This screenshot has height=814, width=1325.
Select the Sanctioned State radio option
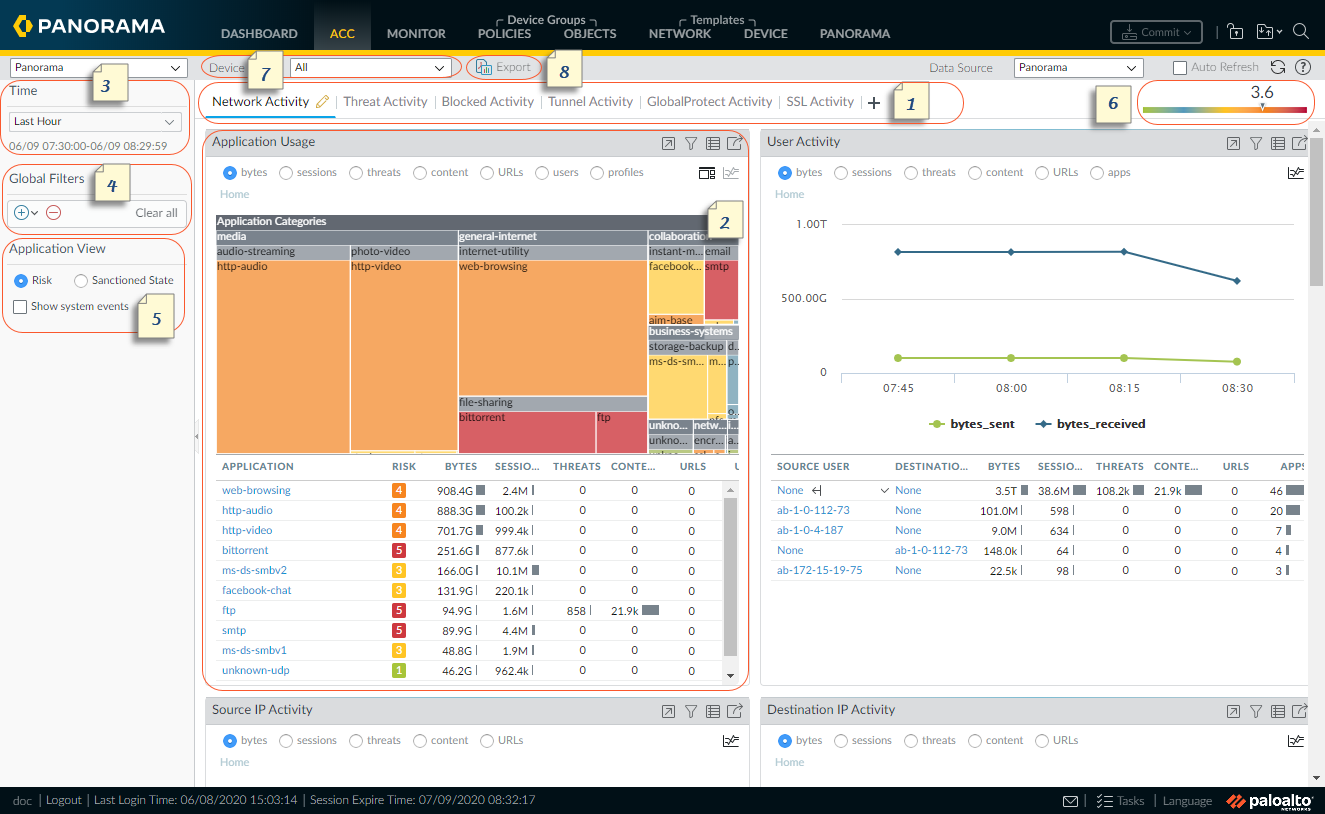pos(81,281)
